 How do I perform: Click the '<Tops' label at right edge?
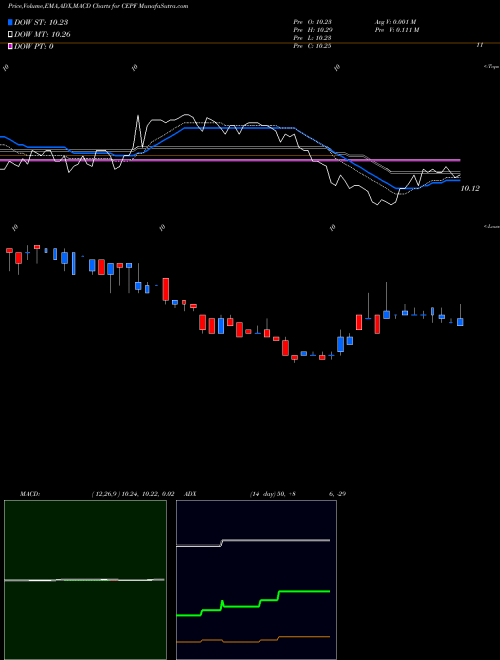coord(492,67)
